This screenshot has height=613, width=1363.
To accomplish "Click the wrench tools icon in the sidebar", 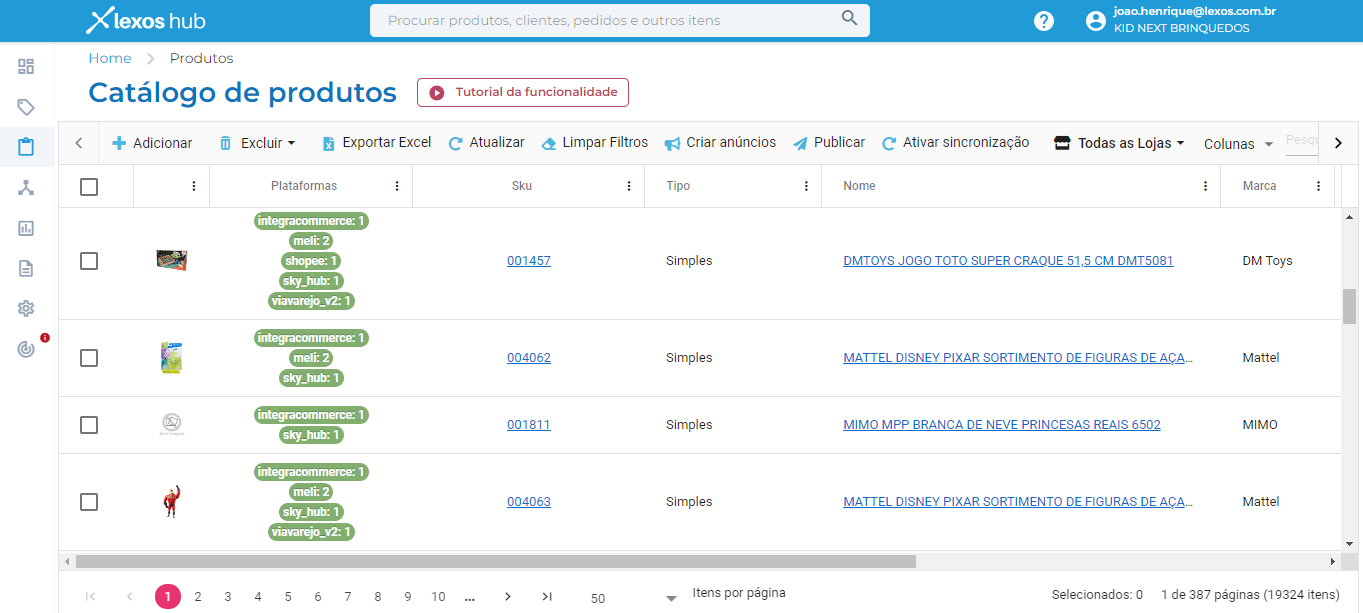I will (26, 187).
